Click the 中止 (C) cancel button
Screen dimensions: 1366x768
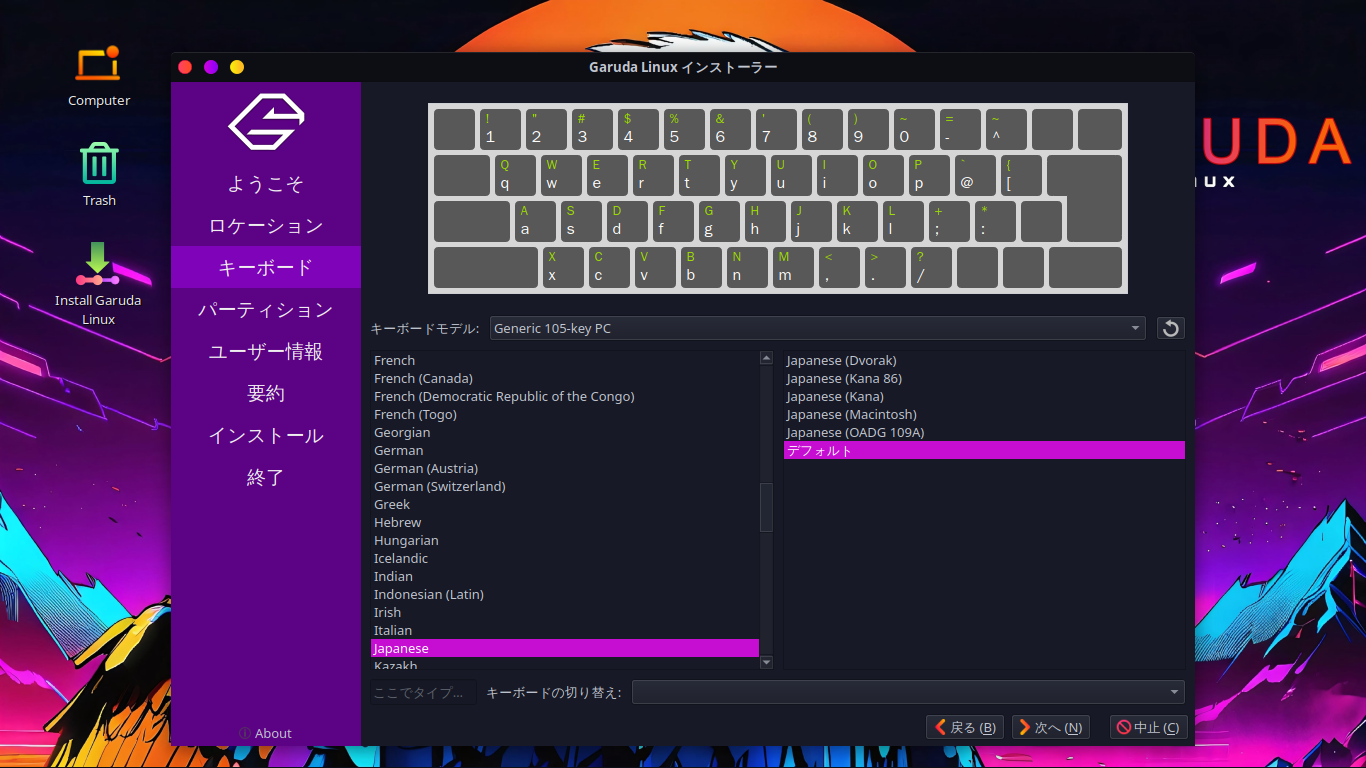1148,727
